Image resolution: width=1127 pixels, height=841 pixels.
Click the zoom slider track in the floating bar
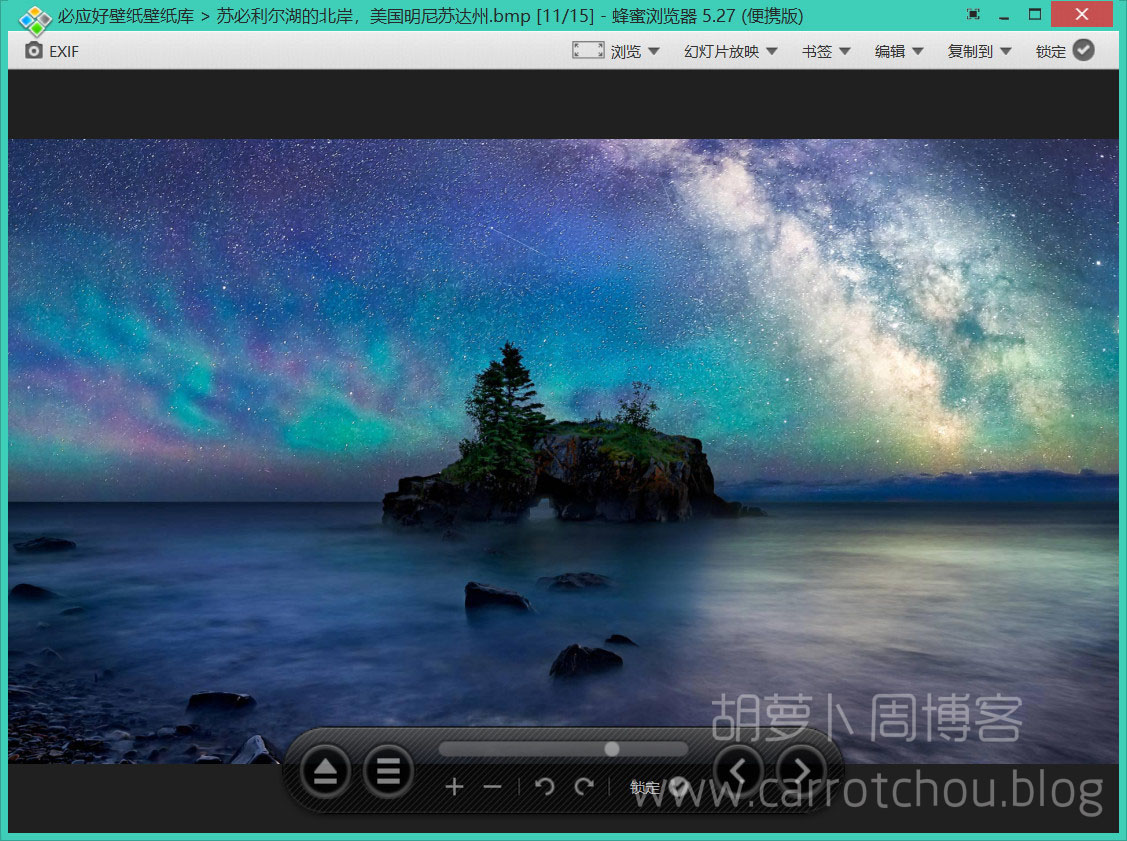(x=563, y=749)
